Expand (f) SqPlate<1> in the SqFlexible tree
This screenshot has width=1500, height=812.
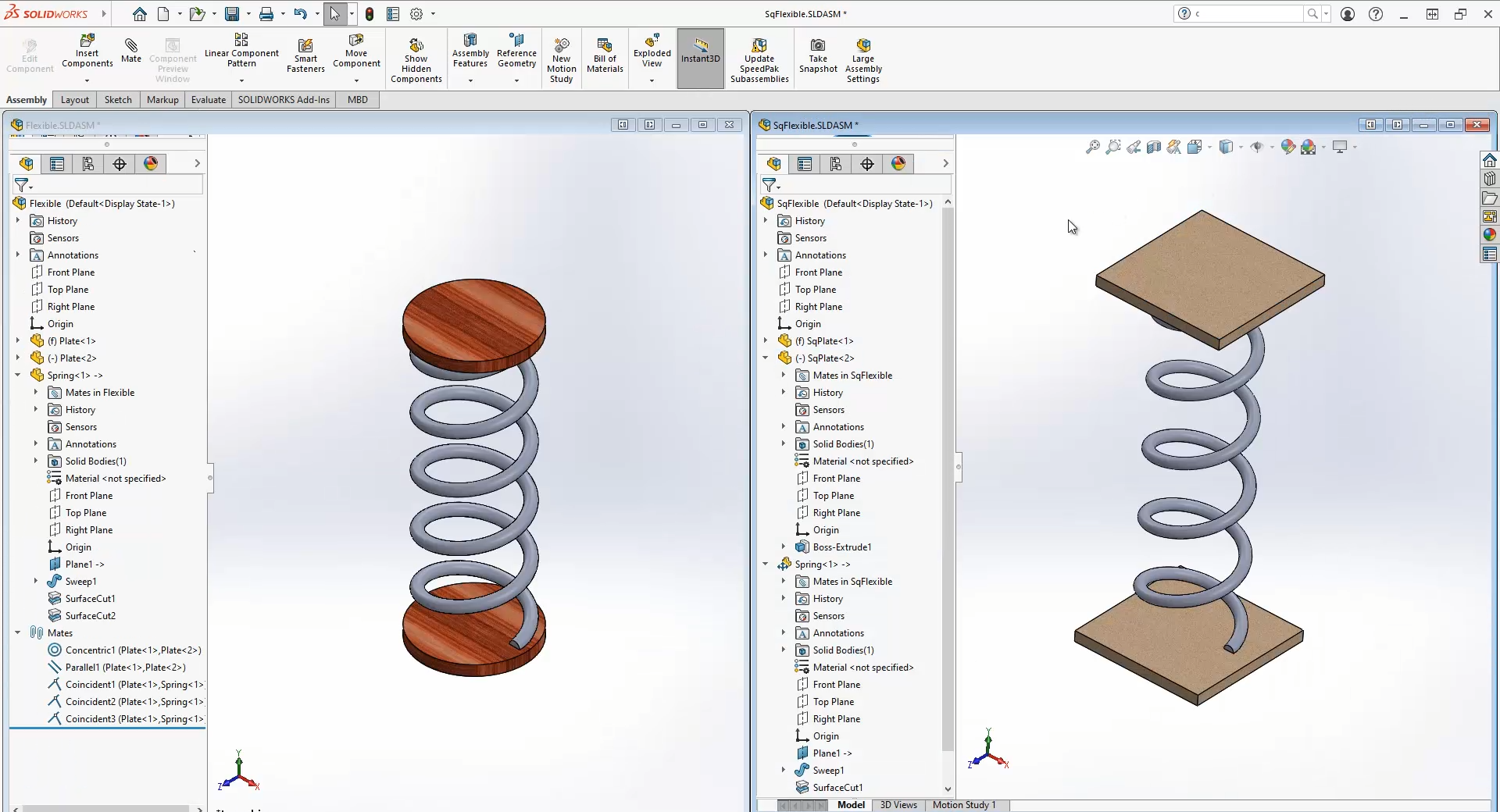pos(766,341)
